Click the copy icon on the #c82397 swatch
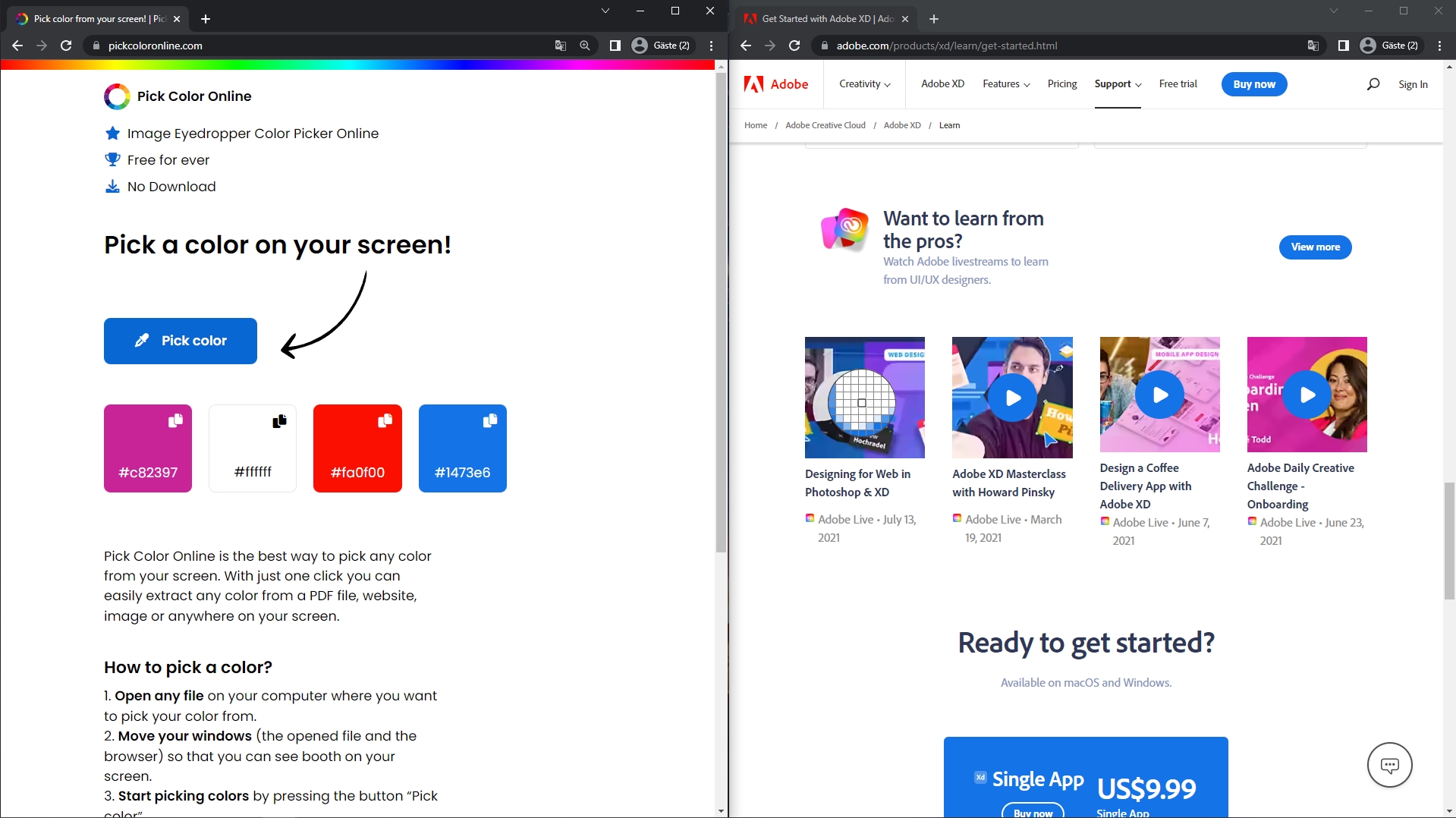 176,421
